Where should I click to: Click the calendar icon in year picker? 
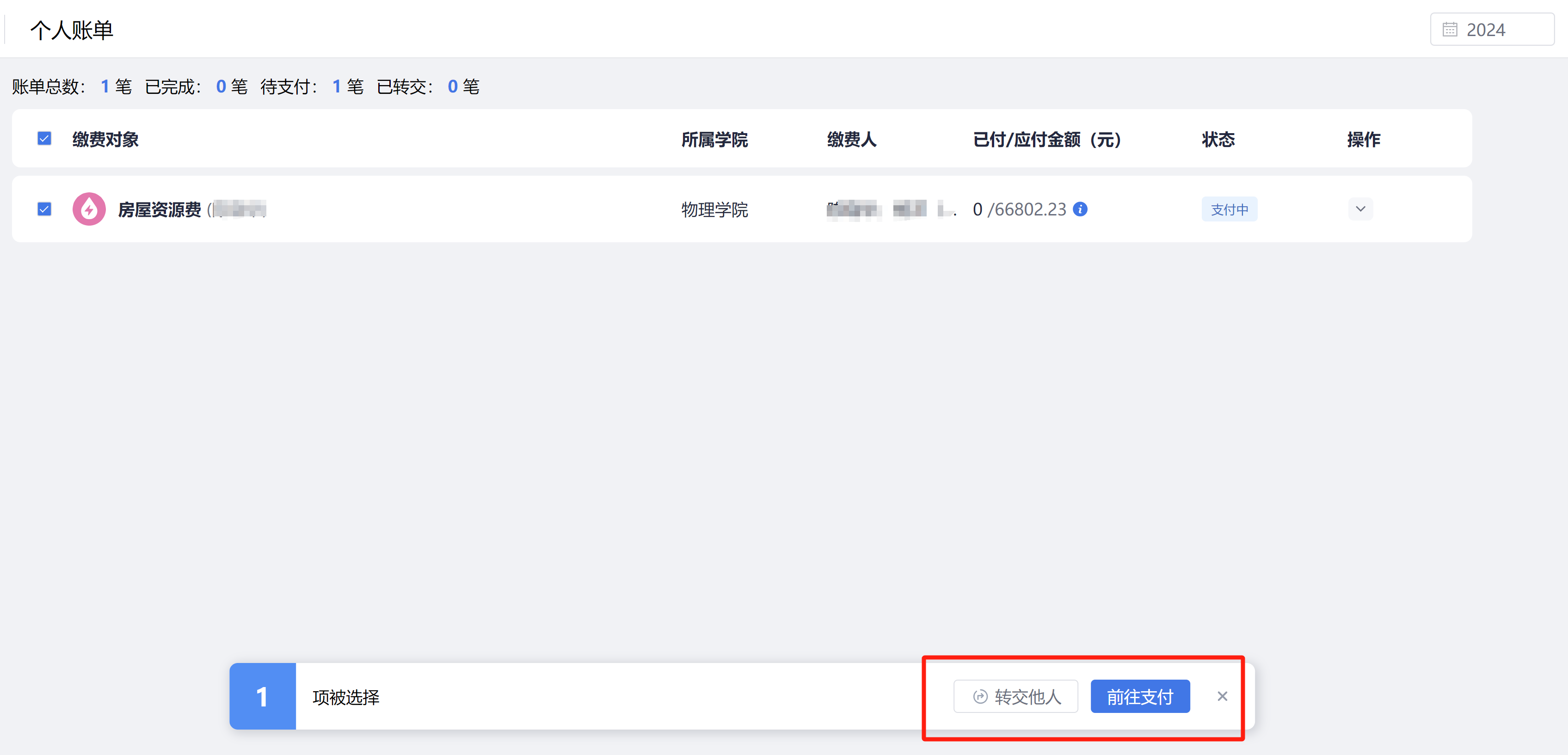[1450, 29]
